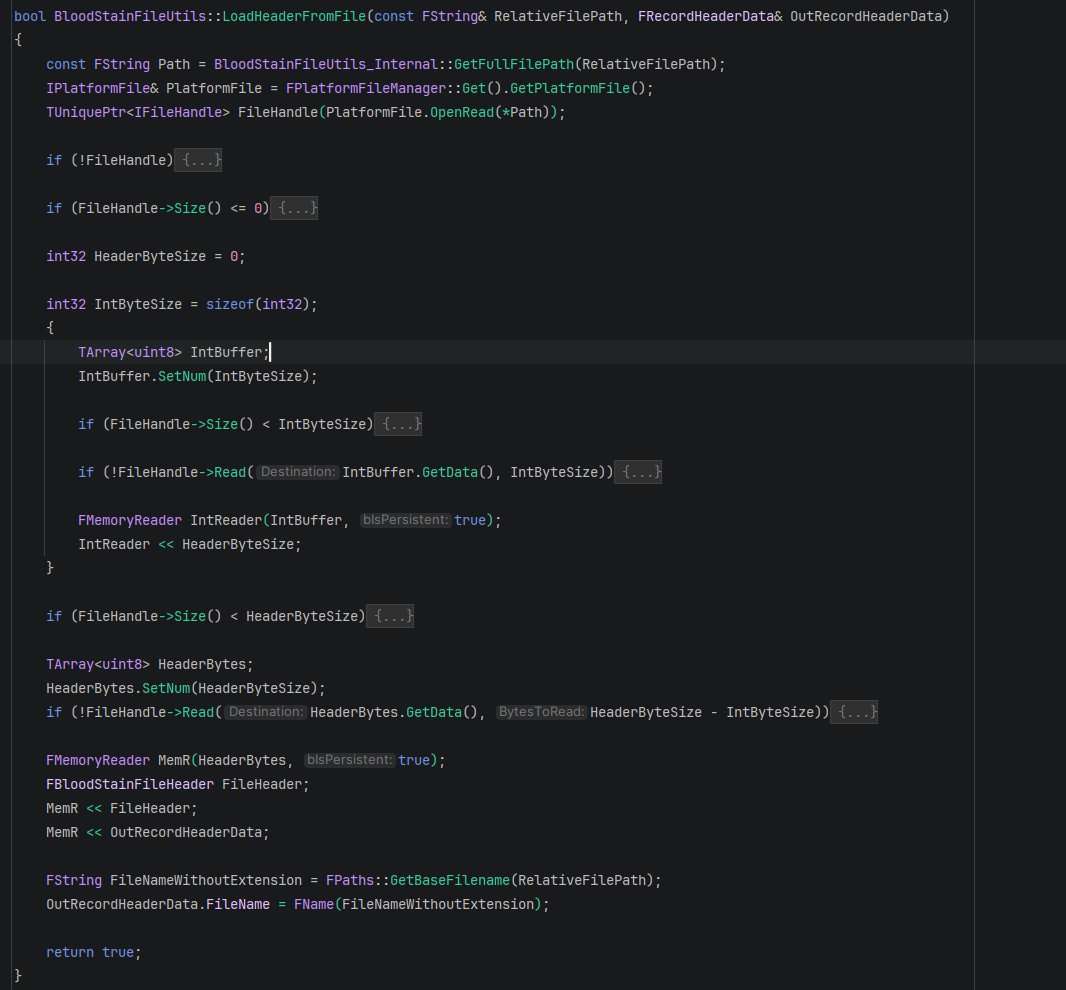This screenshot has width=1066, height=990.
Task: Expand folded block after Size() < IntByteSize
Action: 398,424
